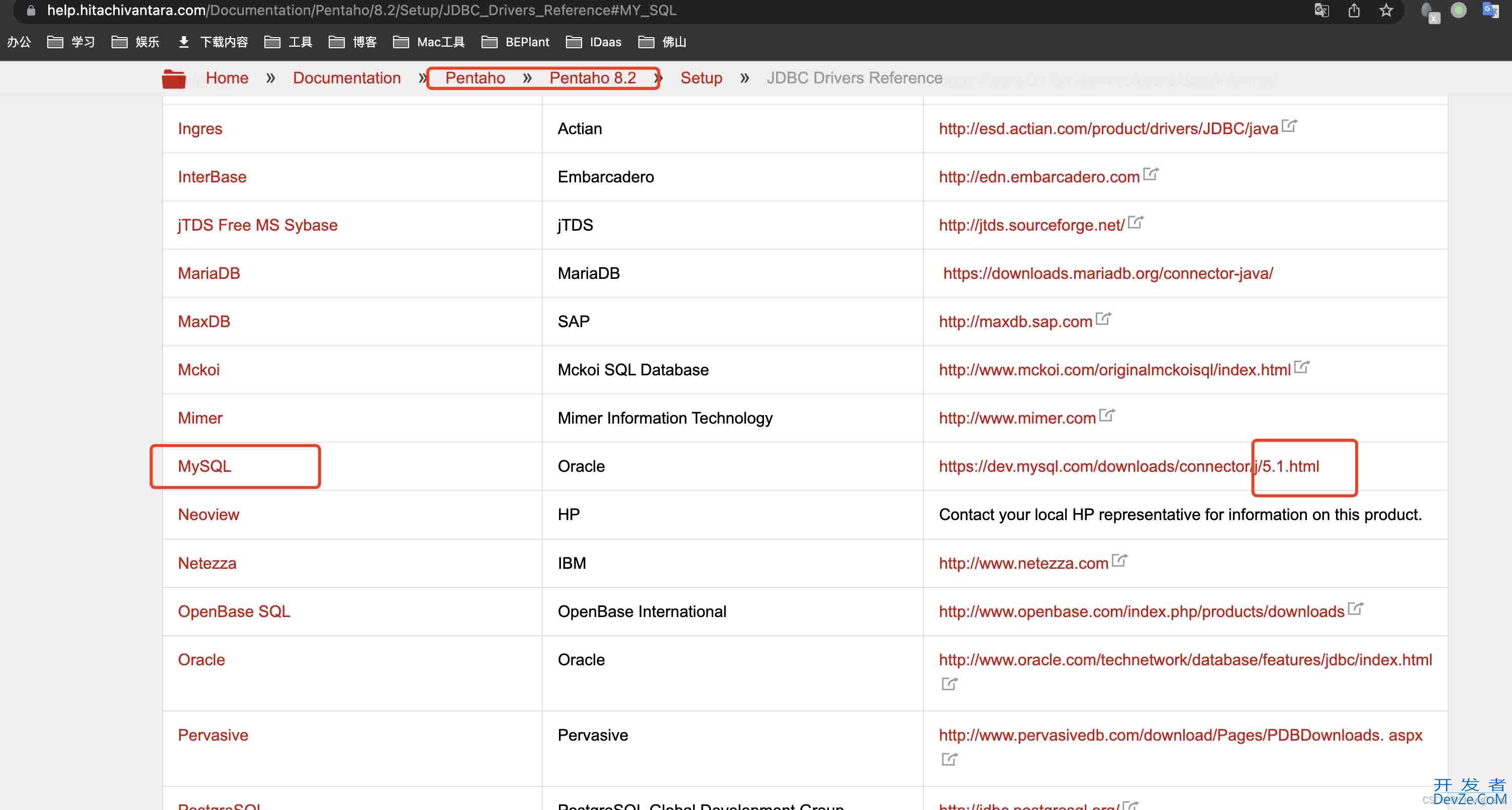Open the 娱乐 bookmarks folder
Image resolution: width=1512 pixels, height=810 pixels.
136,42
